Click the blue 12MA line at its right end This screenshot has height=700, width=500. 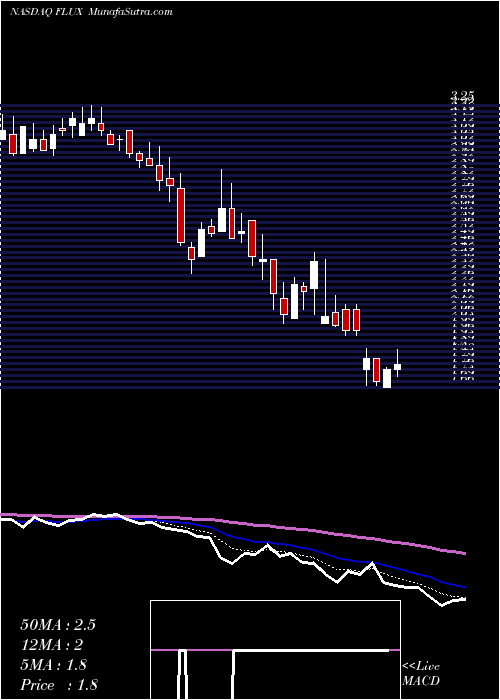pos(463,586)
